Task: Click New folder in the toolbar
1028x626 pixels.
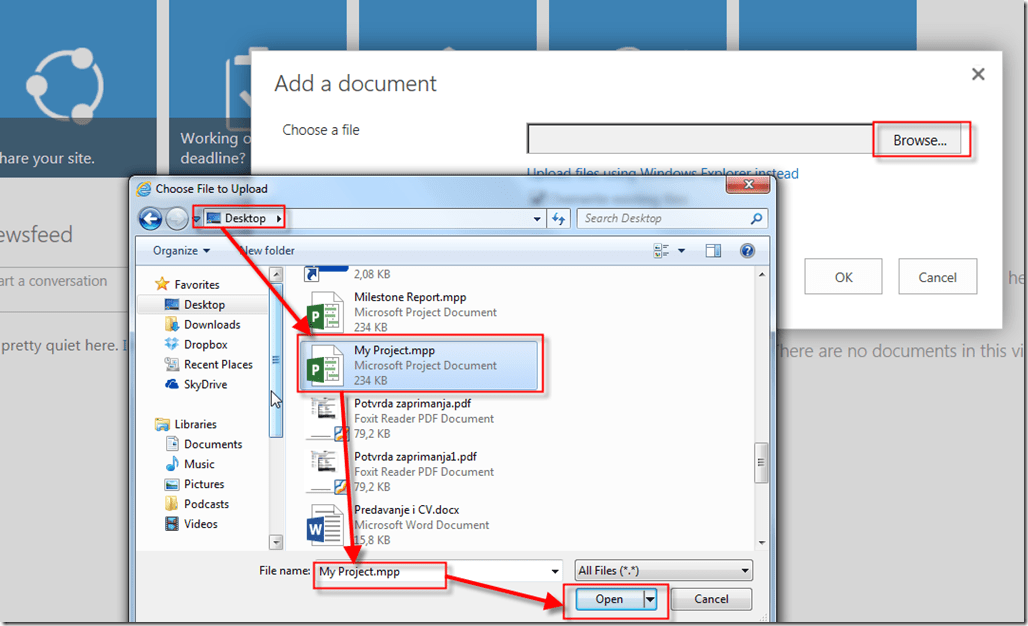Action: tap(267, 251)
